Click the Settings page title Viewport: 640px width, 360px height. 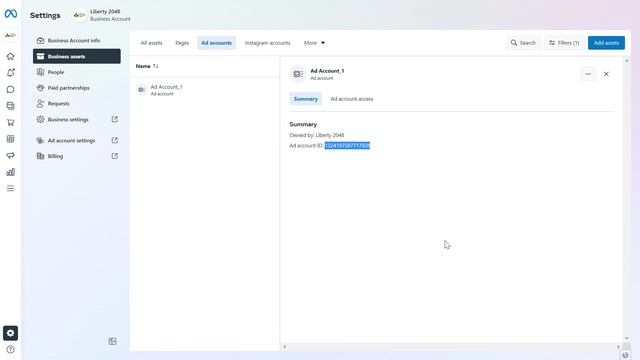pos(45,16)
